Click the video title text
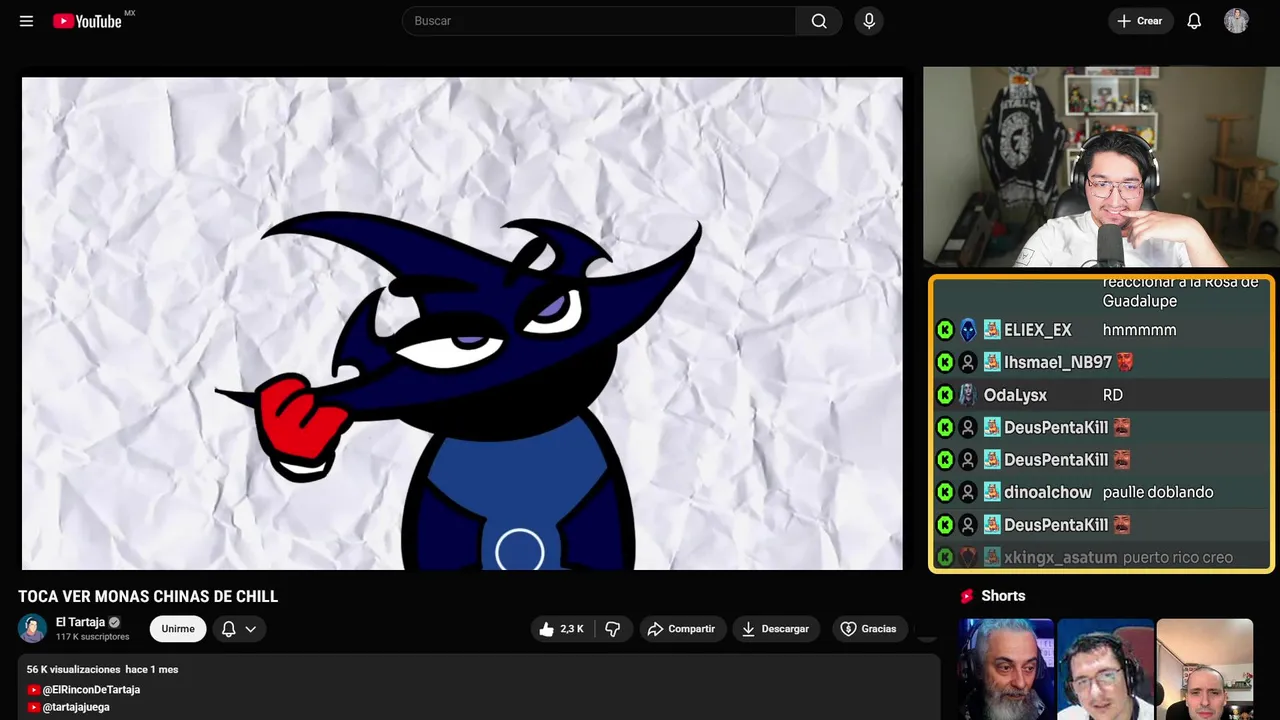 148,597
